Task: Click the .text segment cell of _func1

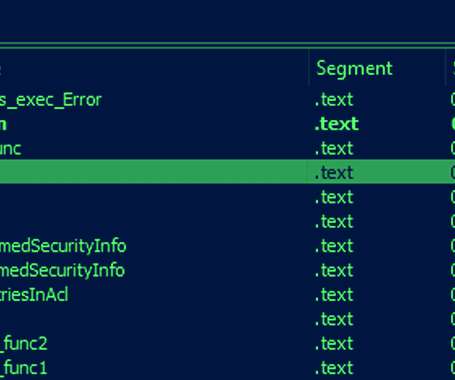Action: pyautogui.click(x=334, y=368)
